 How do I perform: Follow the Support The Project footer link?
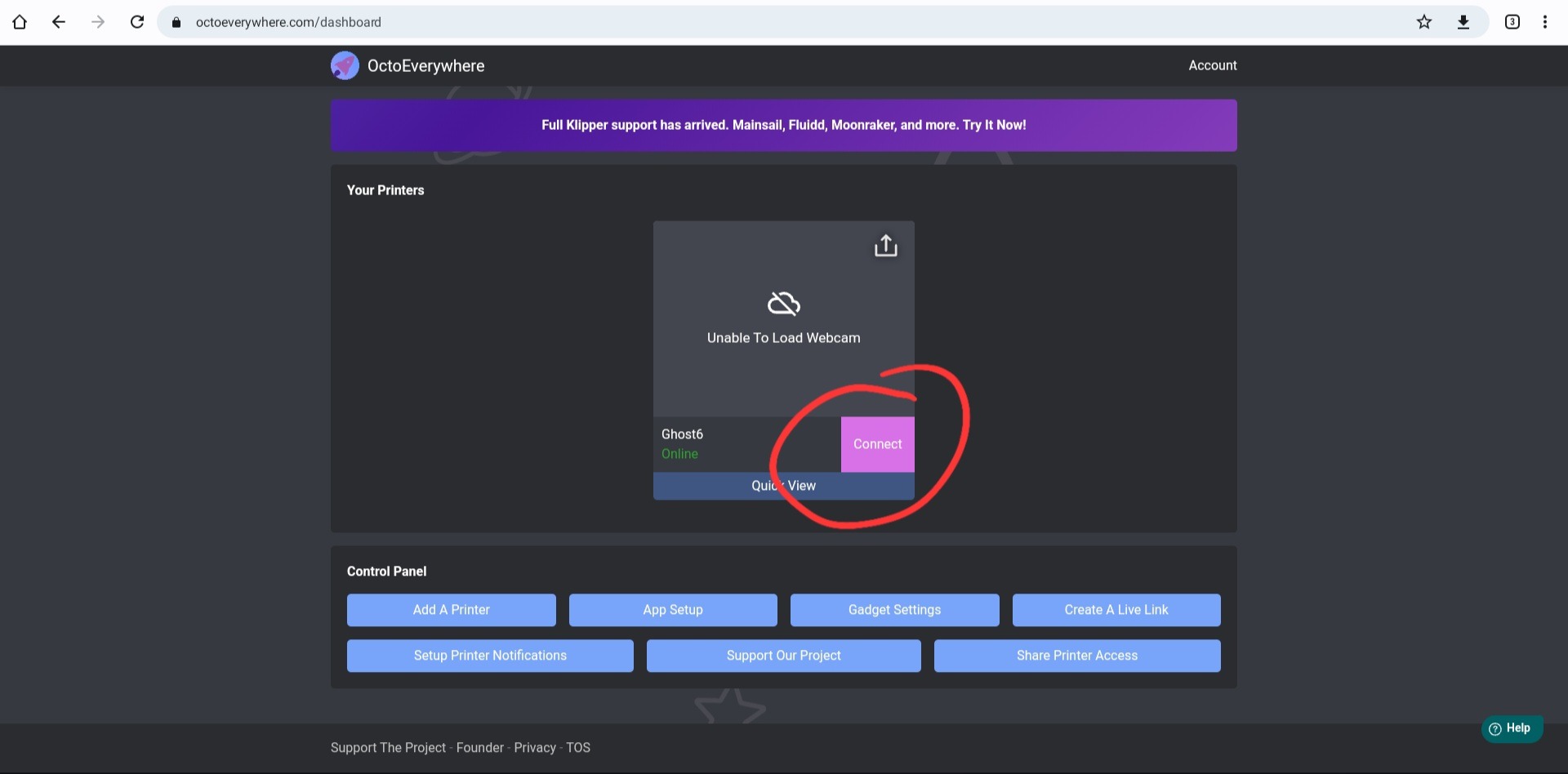pos(388,748)
